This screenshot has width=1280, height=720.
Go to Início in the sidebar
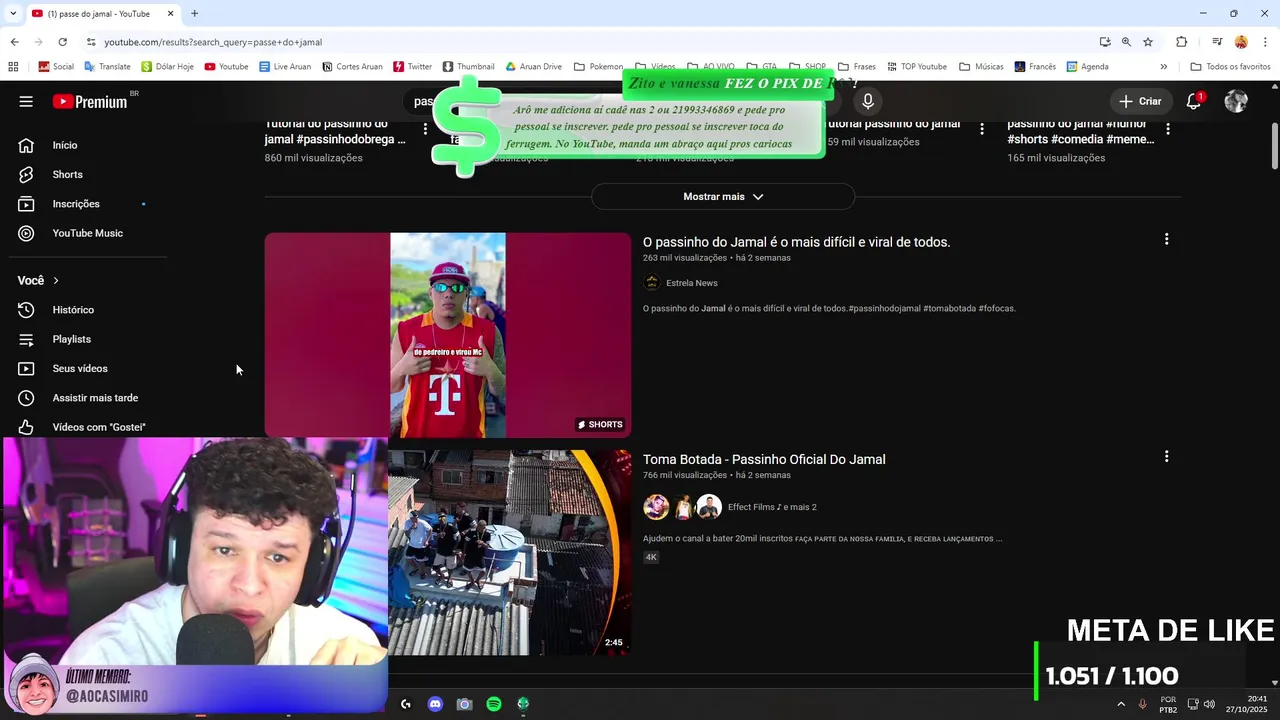coord(64,145)
